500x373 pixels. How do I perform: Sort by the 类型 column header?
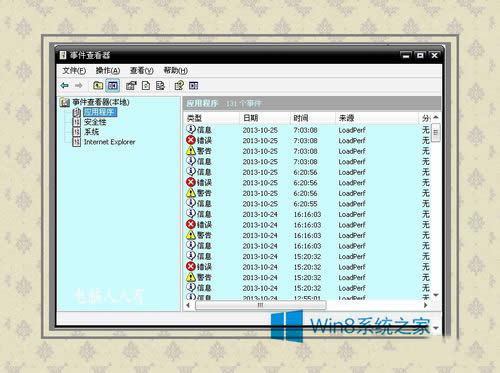pyautogui.click(x=211, y=118)
